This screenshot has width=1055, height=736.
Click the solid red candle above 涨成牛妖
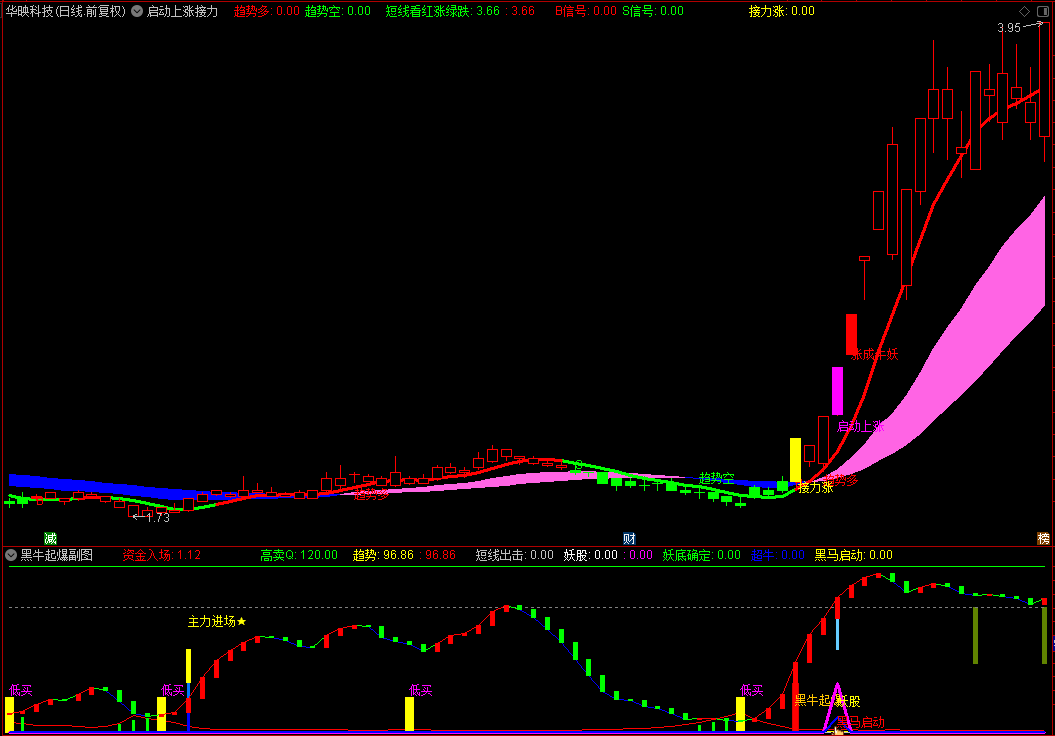pos(851,334)
